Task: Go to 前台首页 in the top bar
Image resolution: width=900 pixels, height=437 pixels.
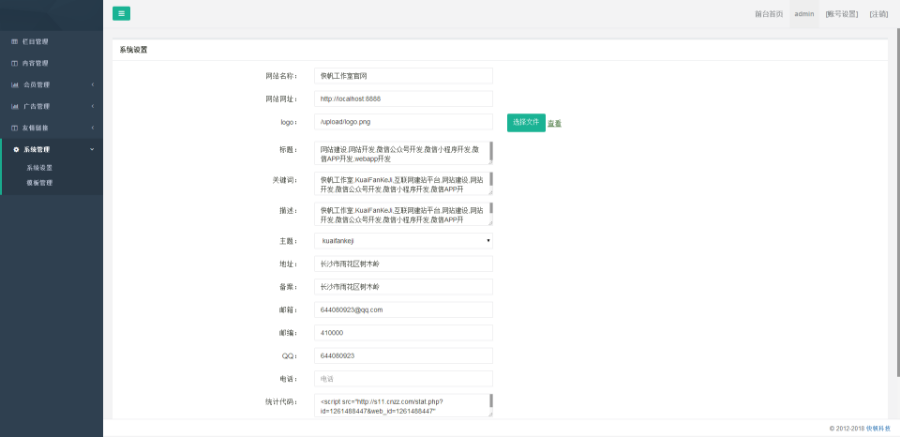Action: tap(769, 14)
